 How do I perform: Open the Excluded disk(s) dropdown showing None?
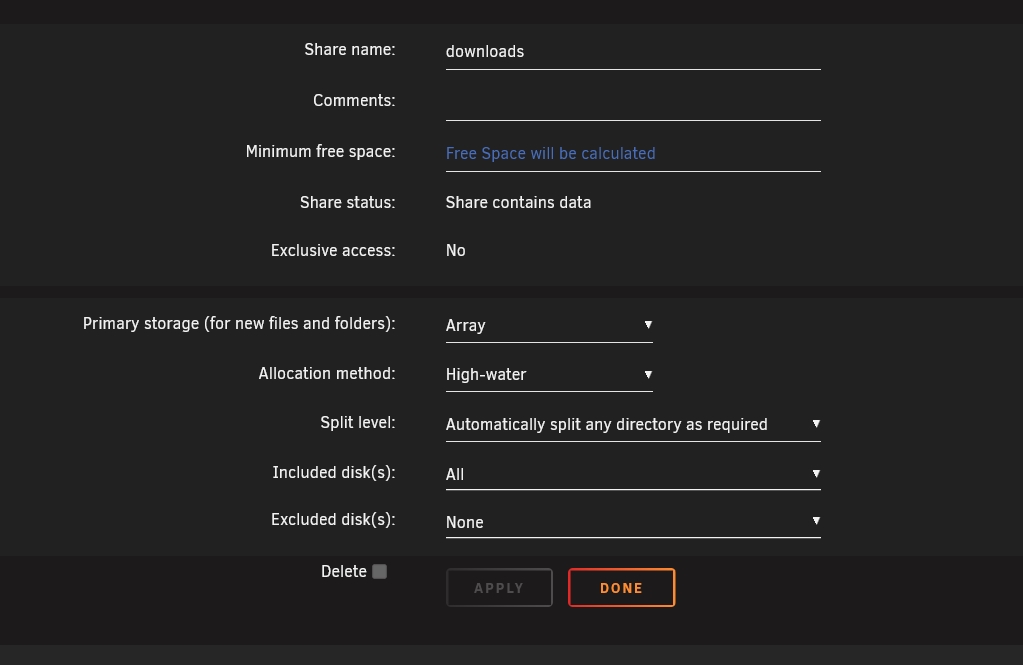[x=632, y=522]
